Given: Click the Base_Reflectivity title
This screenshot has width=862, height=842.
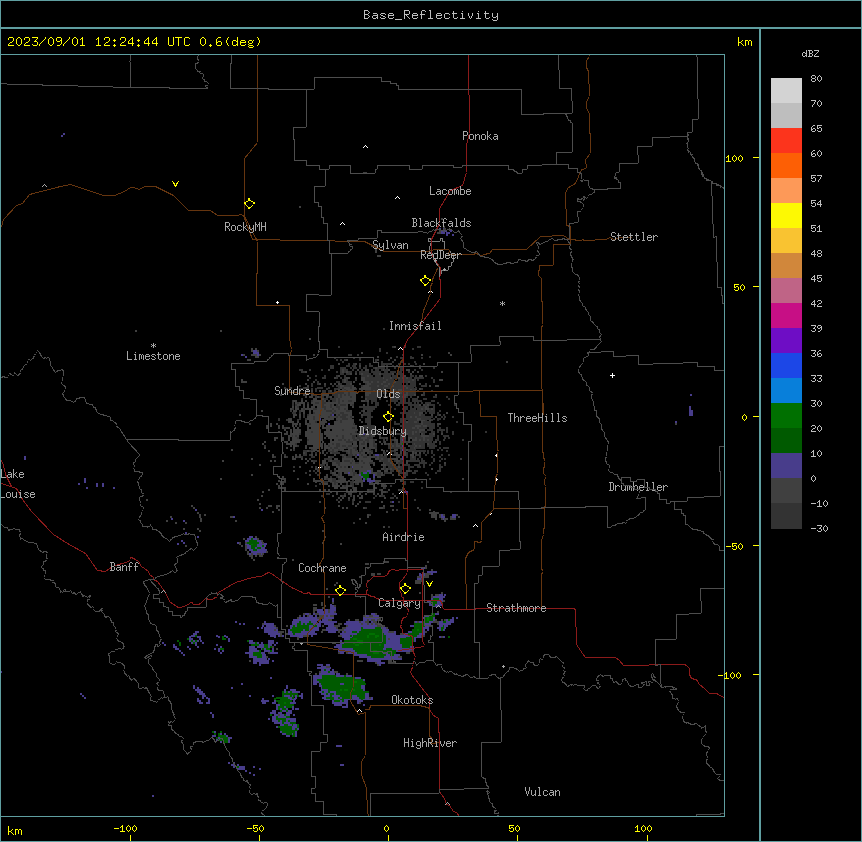Looking at the screenshot, I should coord(431,15).
